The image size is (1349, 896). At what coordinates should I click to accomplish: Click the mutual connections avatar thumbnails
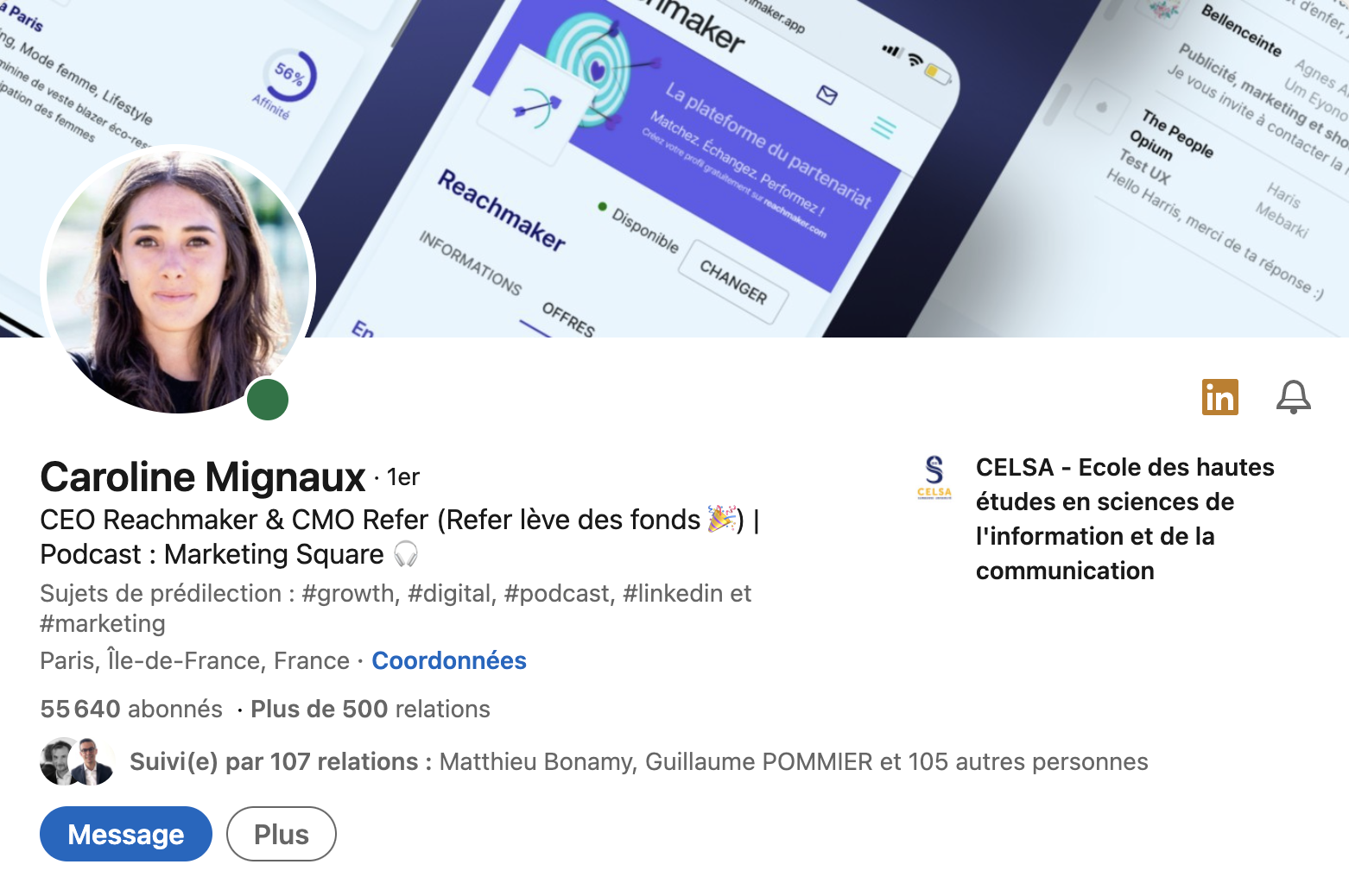pyautogui.click(x=78, y=761)
